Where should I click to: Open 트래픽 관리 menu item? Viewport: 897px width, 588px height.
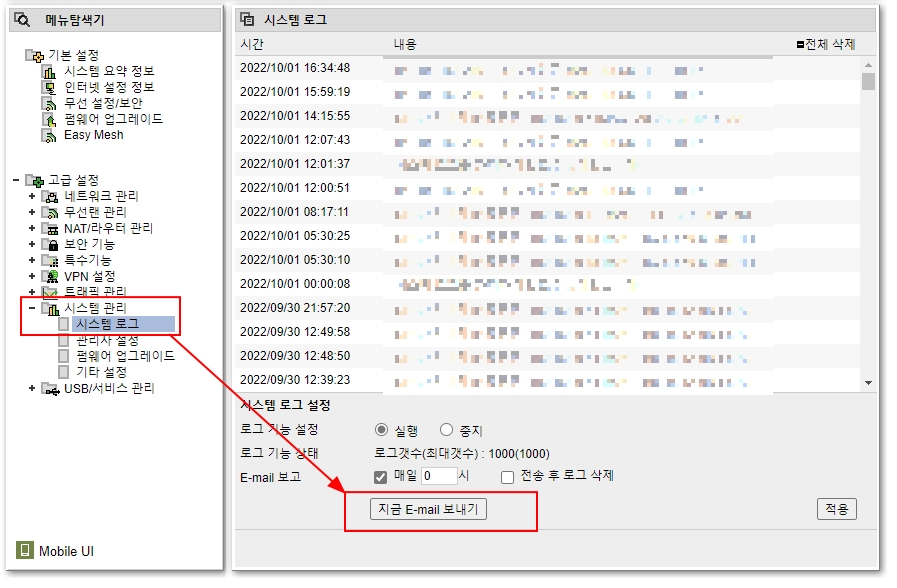point(95,292)
